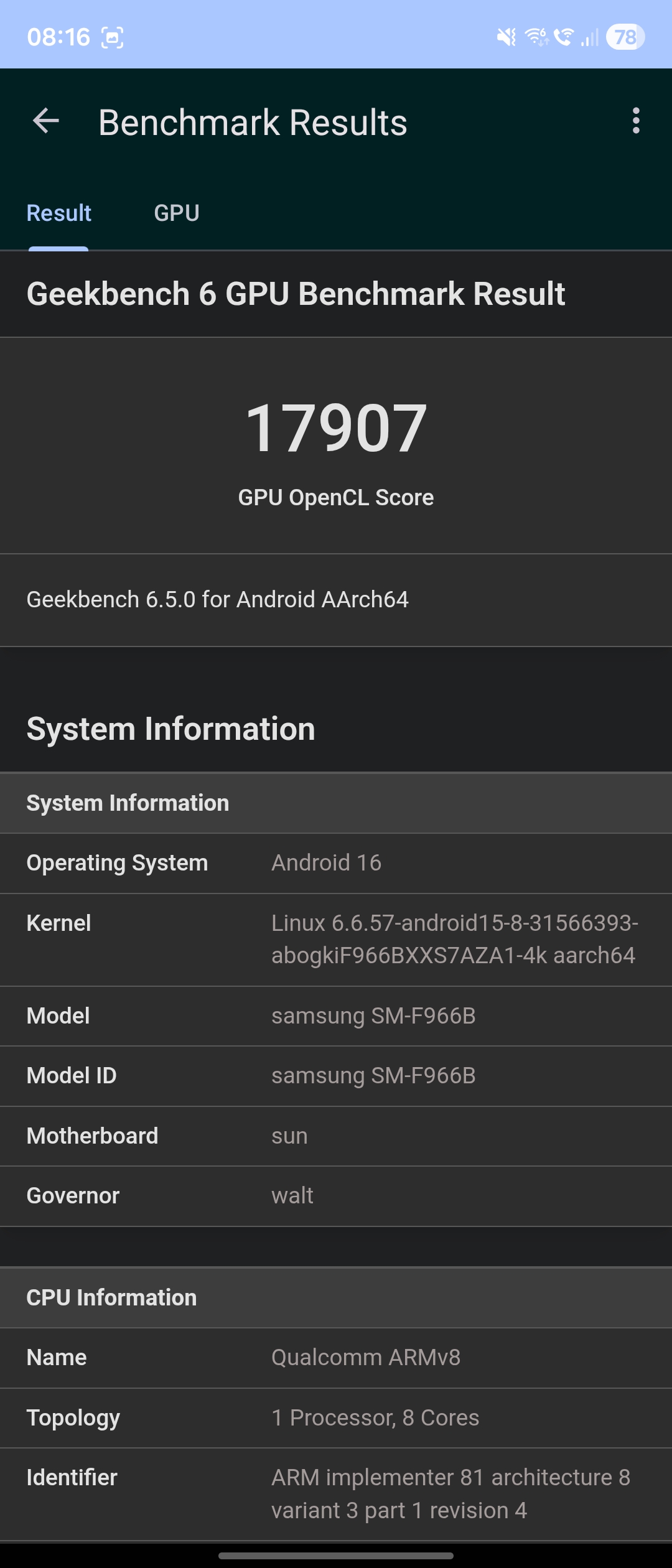The width and height of the screenshot is (672, 1568).
Task: Tap the Model ID samsung SM-F966B row
Action: point(336,1076)
